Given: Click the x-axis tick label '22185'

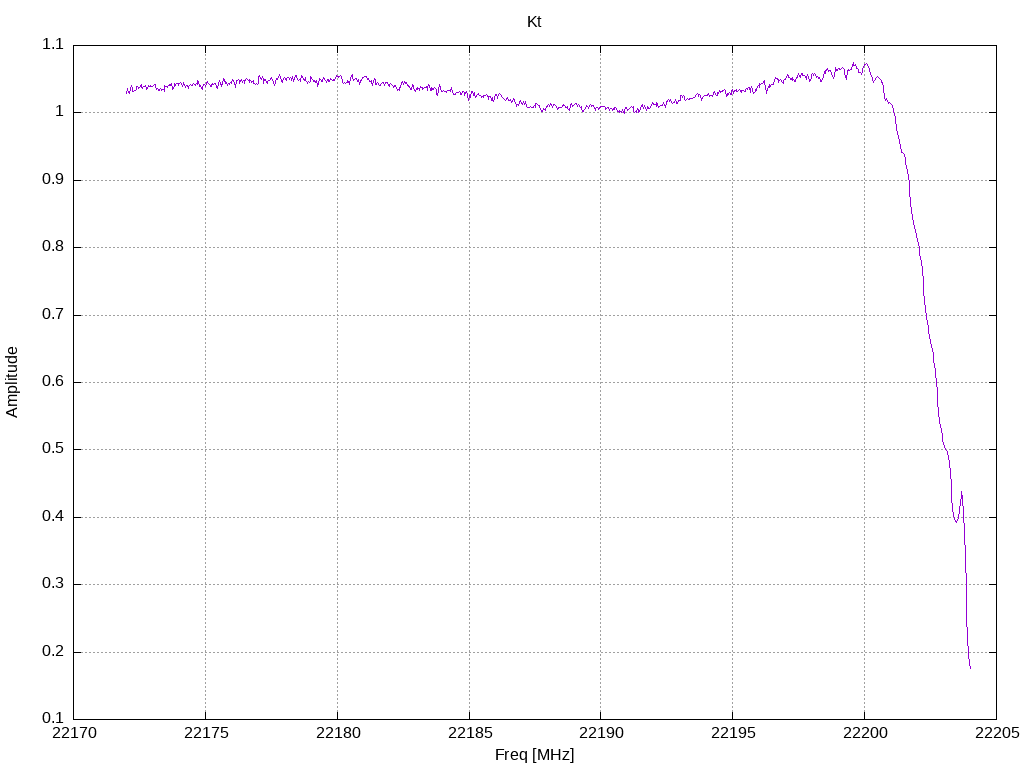Looking at the screenshot, I should coord(470,733).
